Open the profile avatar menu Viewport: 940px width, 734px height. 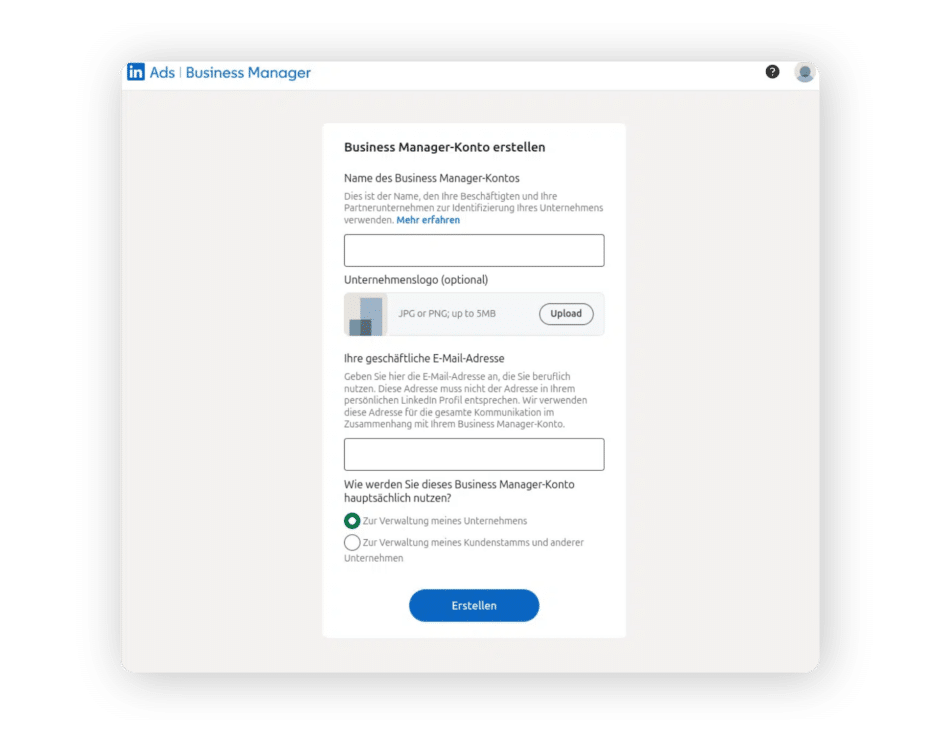805,73
